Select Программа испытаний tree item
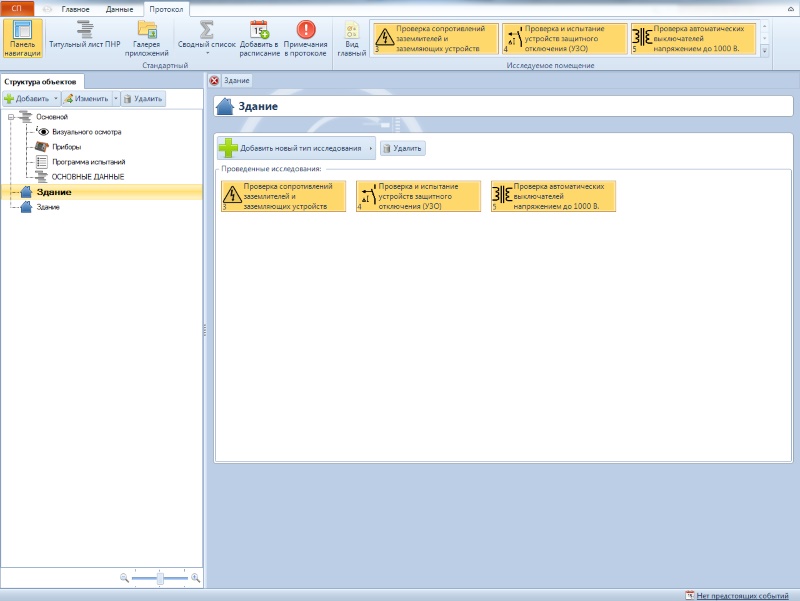 pos(88,162)
